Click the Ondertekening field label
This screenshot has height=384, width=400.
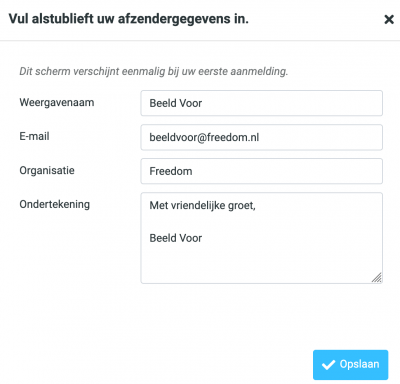pos(55,204)
